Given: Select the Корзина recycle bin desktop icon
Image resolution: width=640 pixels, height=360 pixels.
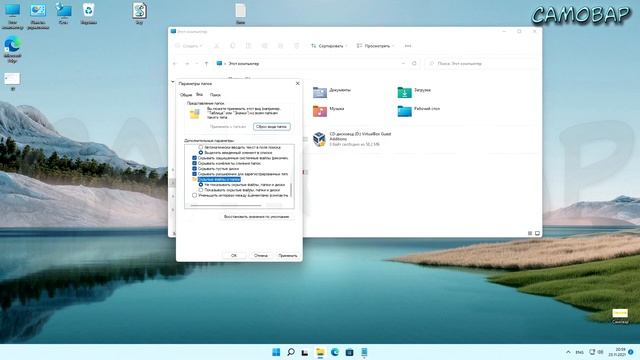Looking at the screenshot, I should click(x=89, y=14).
